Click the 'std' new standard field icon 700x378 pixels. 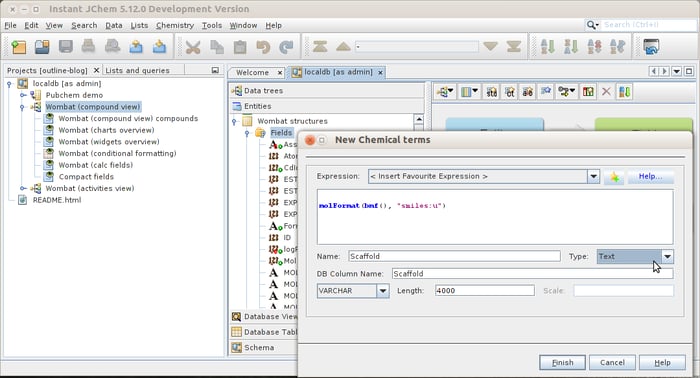[492, 92]
